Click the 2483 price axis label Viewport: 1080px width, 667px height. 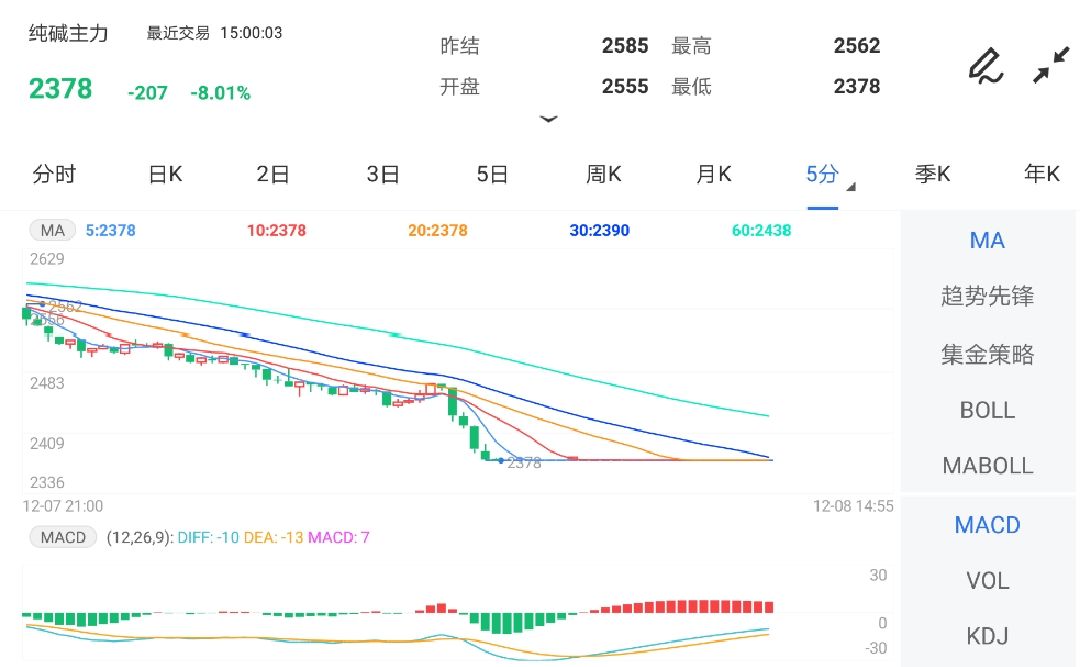tap(47, 384)
